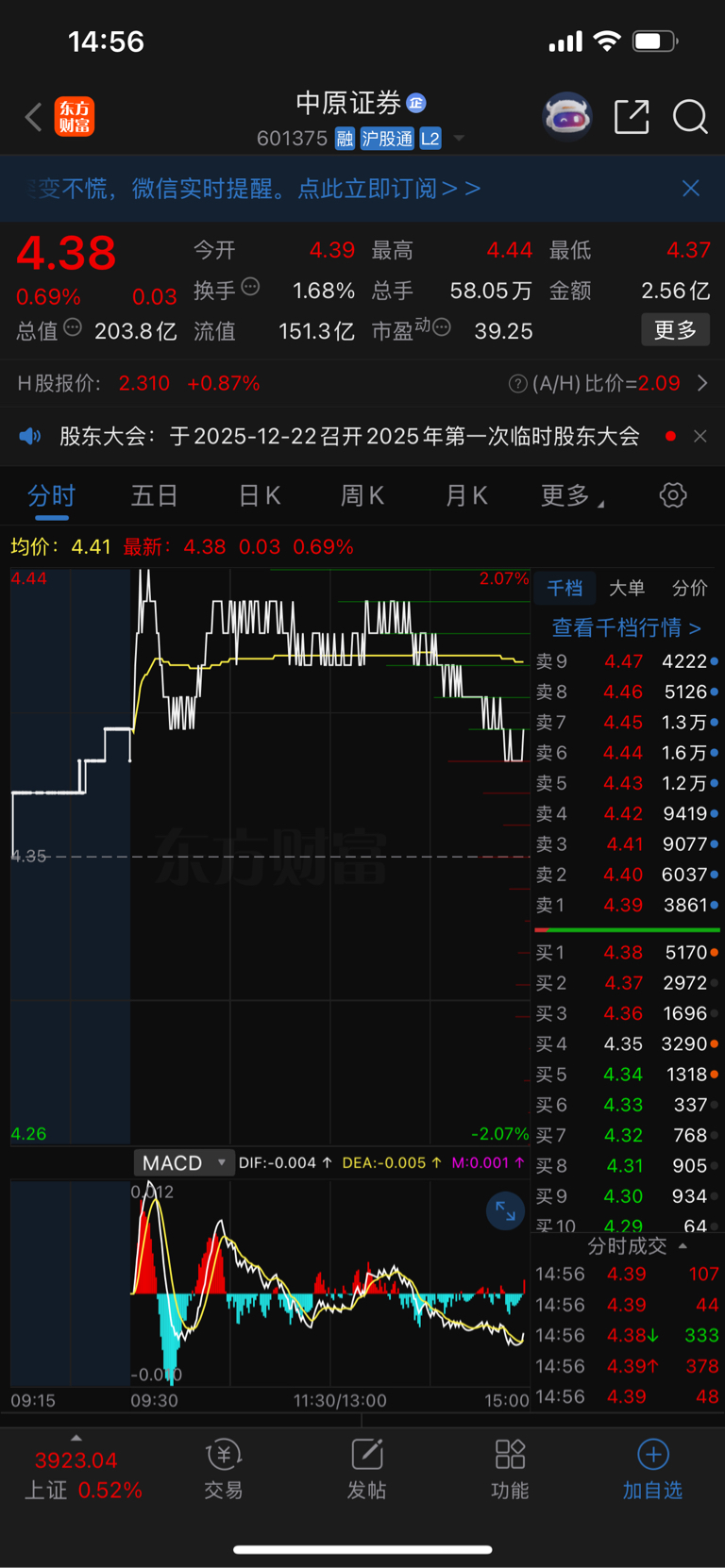Open the 功能 functions icon
This screenshot has height=1568, width=725.
(510, 1468)
